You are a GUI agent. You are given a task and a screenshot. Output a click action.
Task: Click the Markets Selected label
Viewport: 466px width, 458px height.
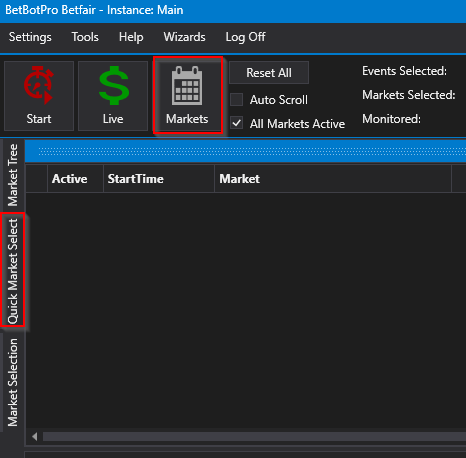[x=409, y=95]
